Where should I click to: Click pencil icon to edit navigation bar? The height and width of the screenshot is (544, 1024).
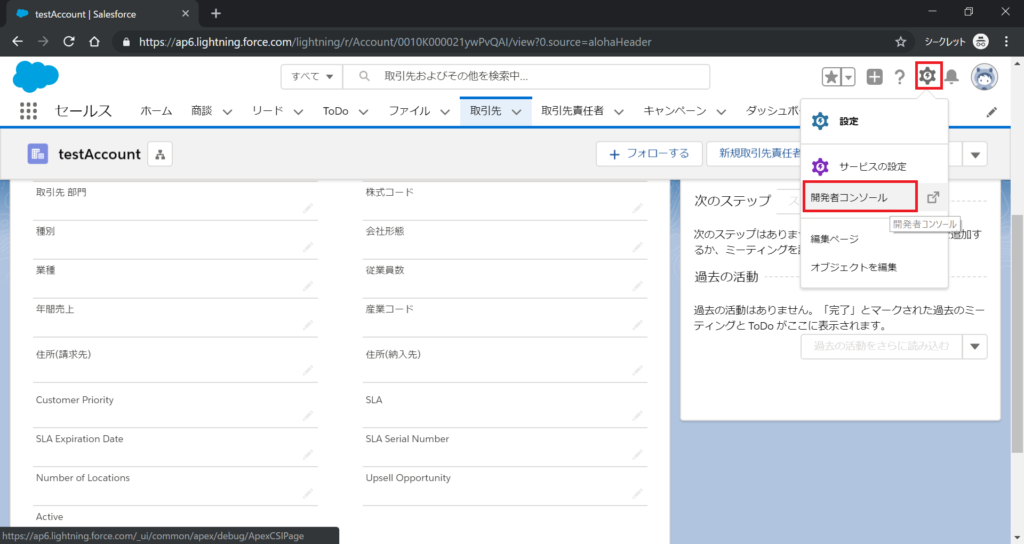pos(992,112)
